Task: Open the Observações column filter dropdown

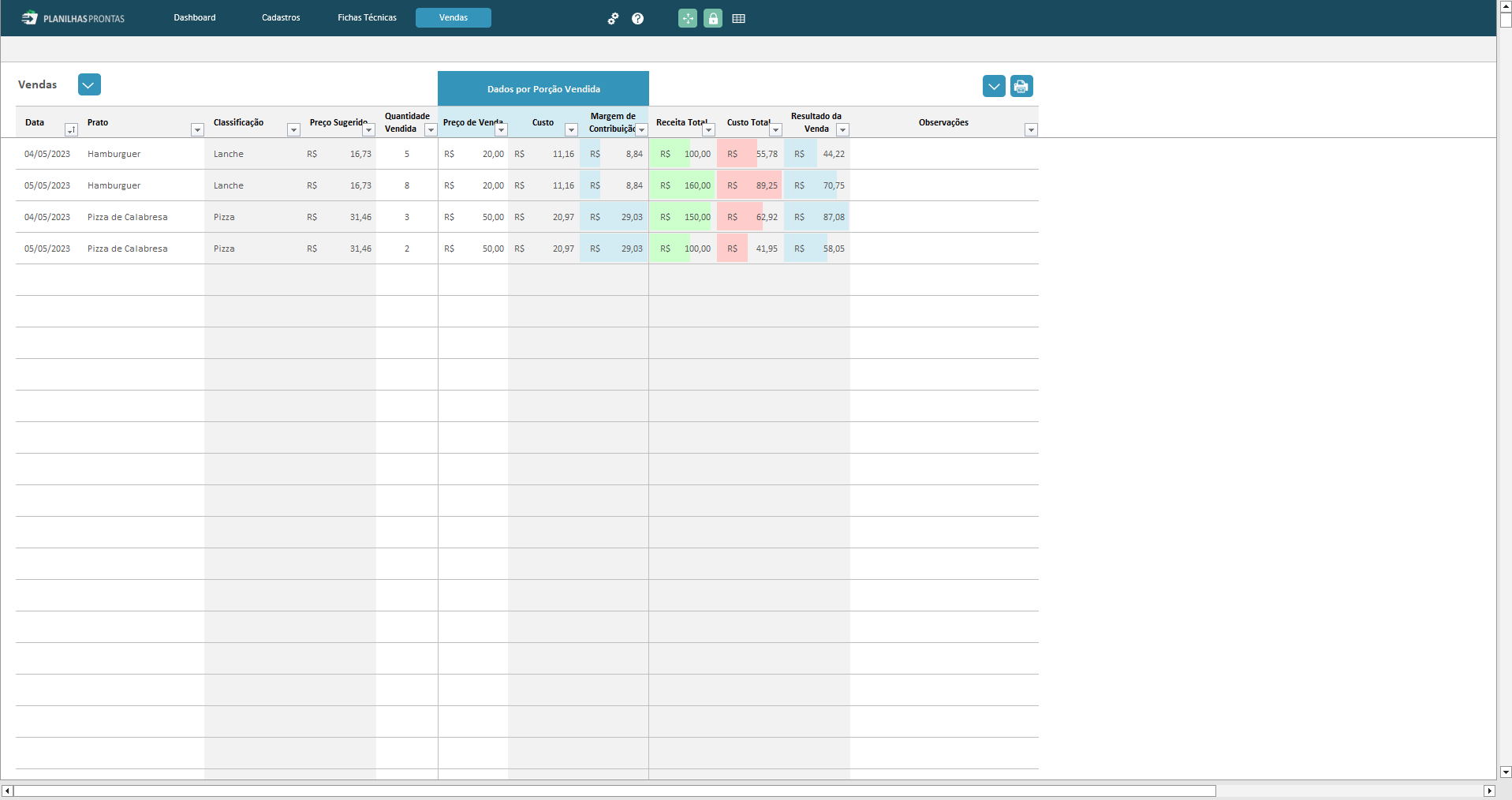Action: 1031,130
